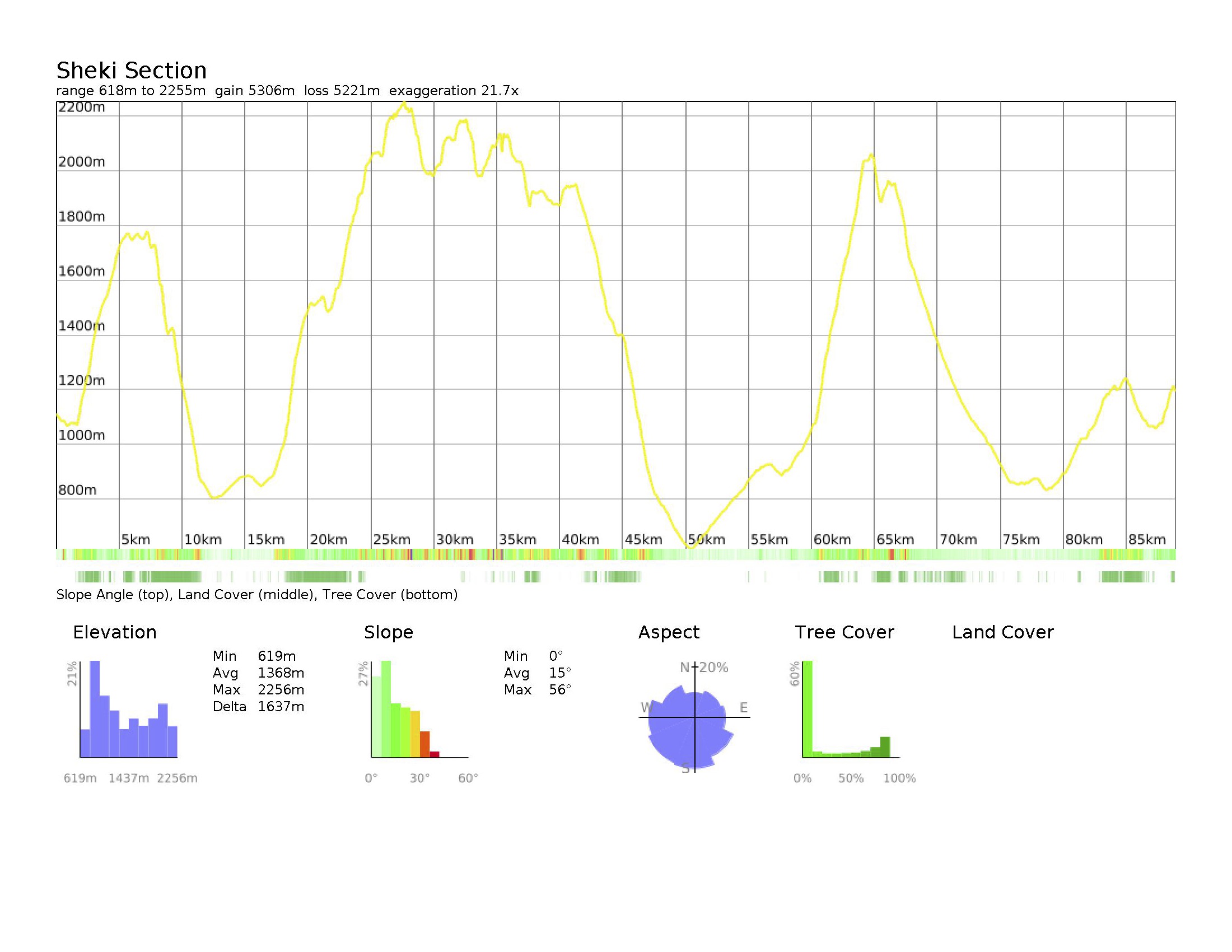Image resolution: width=1232 pixels, height=952 pixels.
Task: Click the 'gain 5306m' value
Action: coord(254,91)
